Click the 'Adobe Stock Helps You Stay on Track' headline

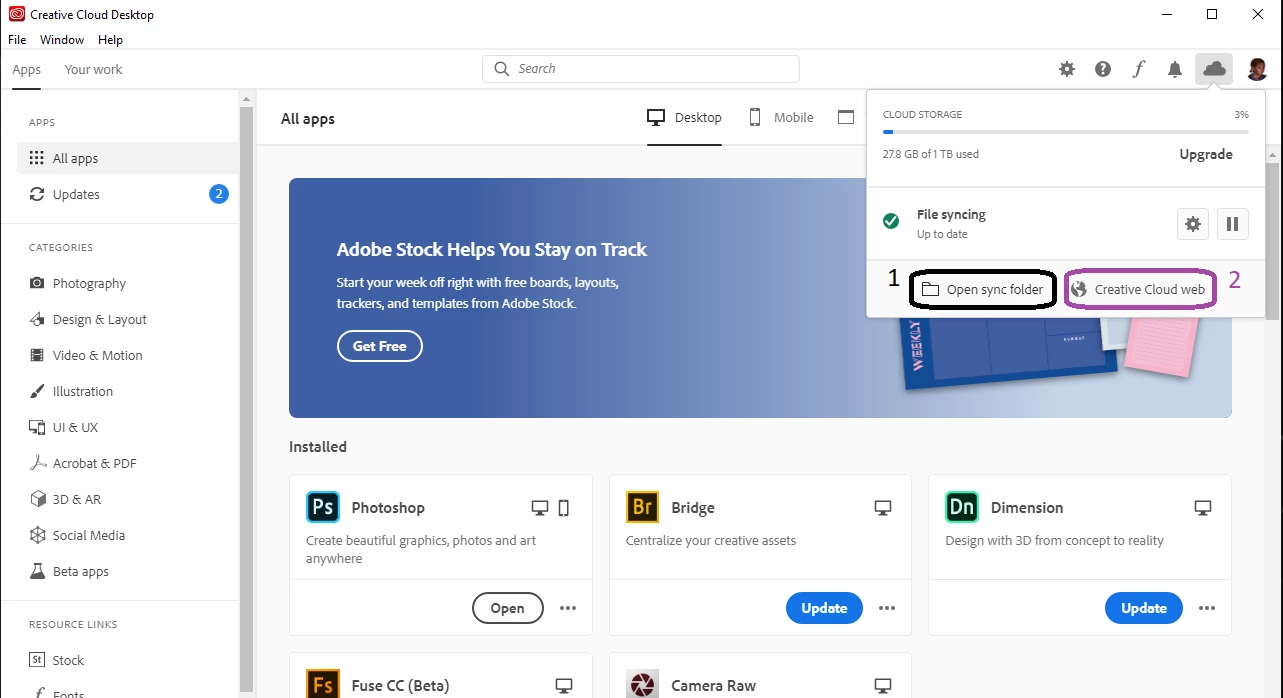click(x=492, y=250)
